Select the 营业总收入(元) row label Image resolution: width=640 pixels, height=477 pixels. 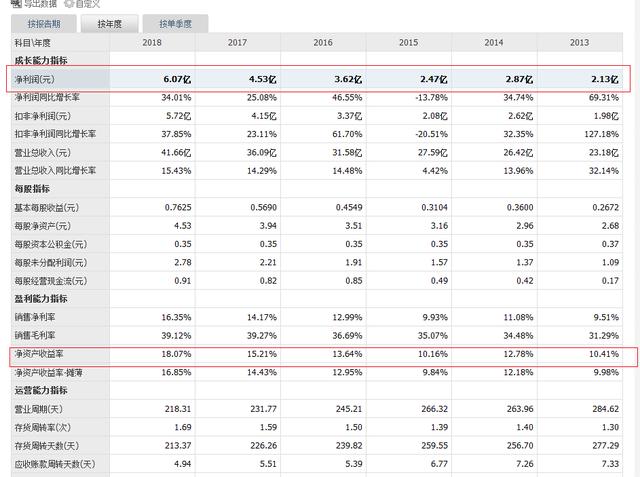tap(42, 153)
